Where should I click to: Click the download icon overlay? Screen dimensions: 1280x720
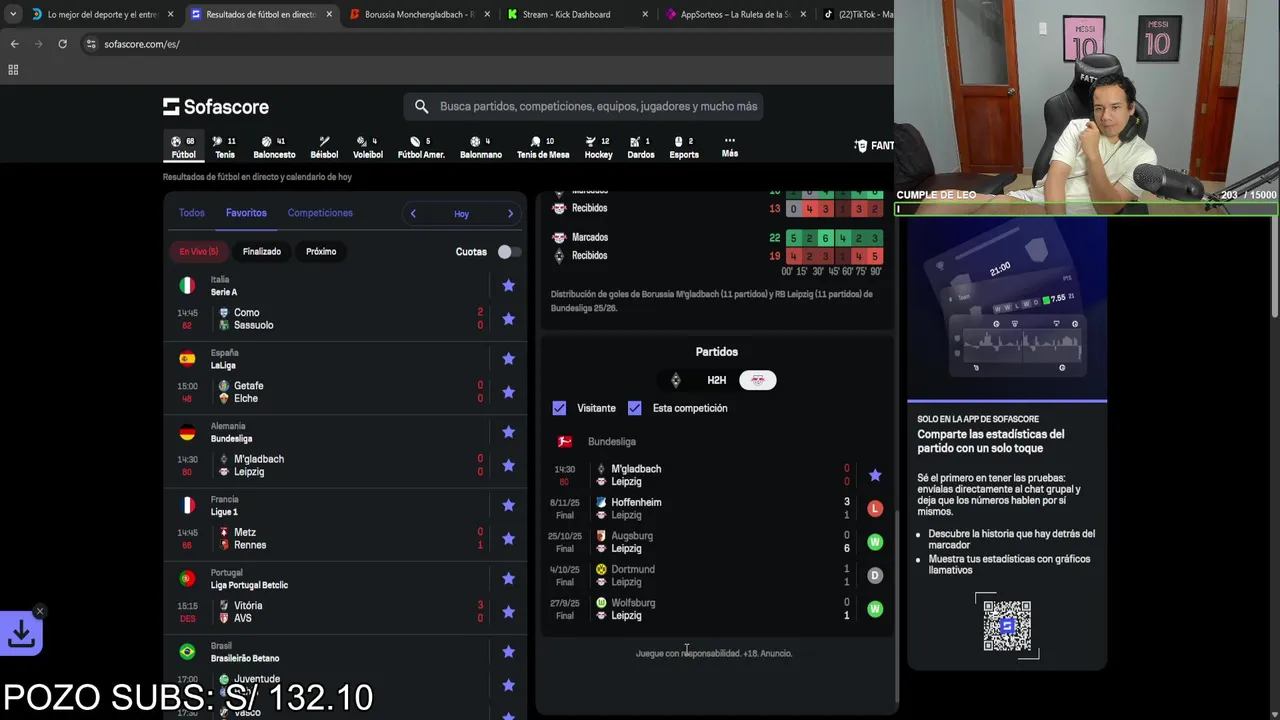coord(21,633)
